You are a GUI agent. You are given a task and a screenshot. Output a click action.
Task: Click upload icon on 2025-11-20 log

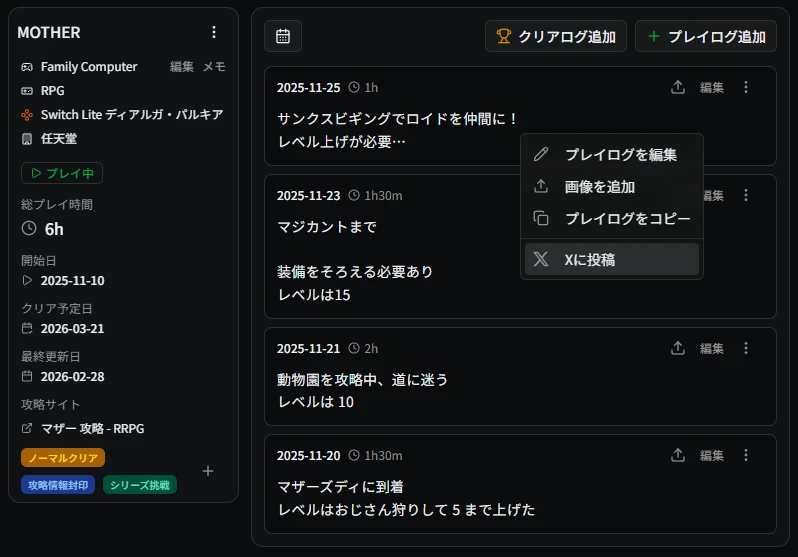click(x=678, y=455)
